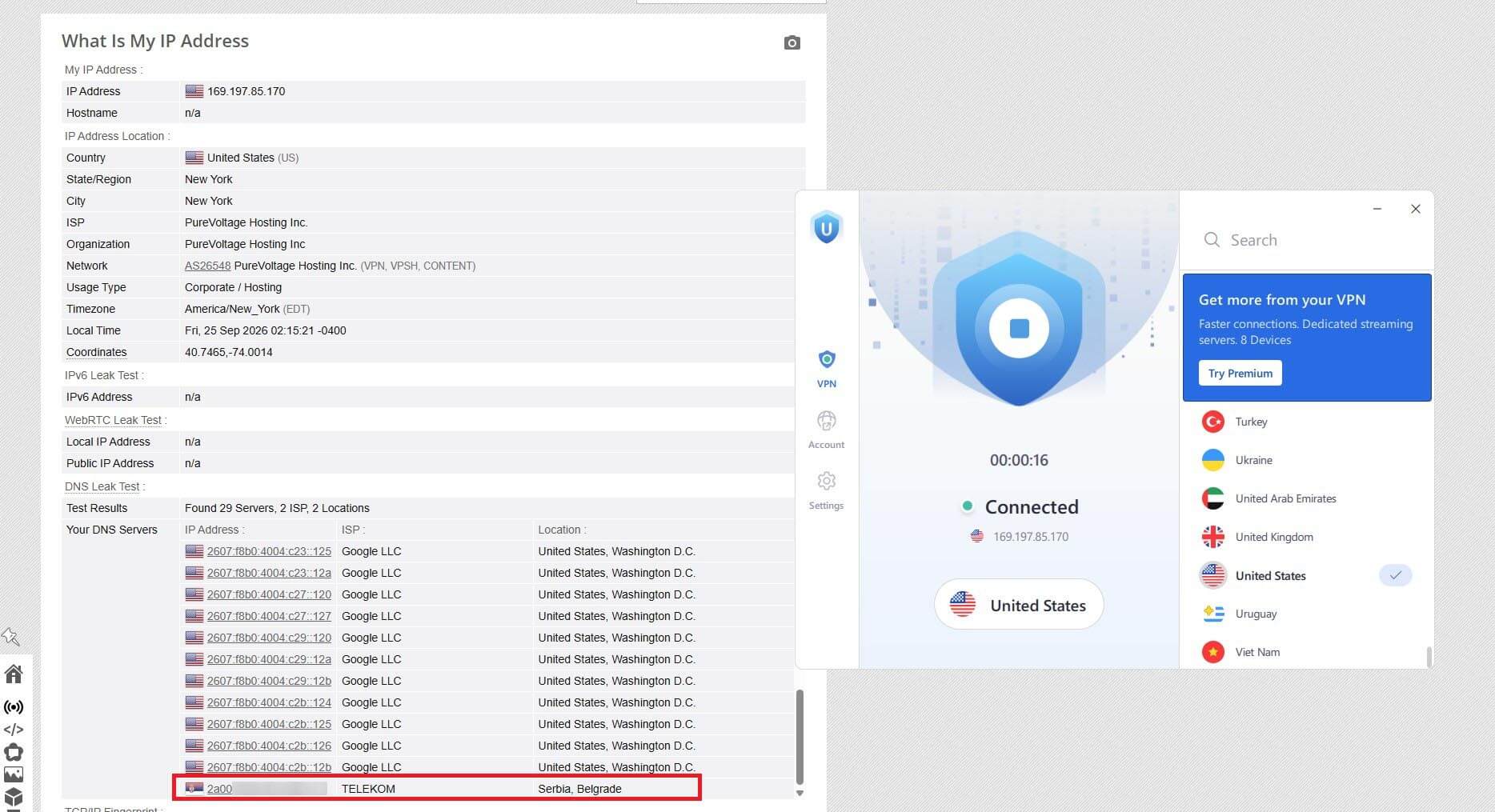This screenshot has height=812, width=1495.
Task: Open the Settings tab in sidebar
Action: (x=827, y=491)
